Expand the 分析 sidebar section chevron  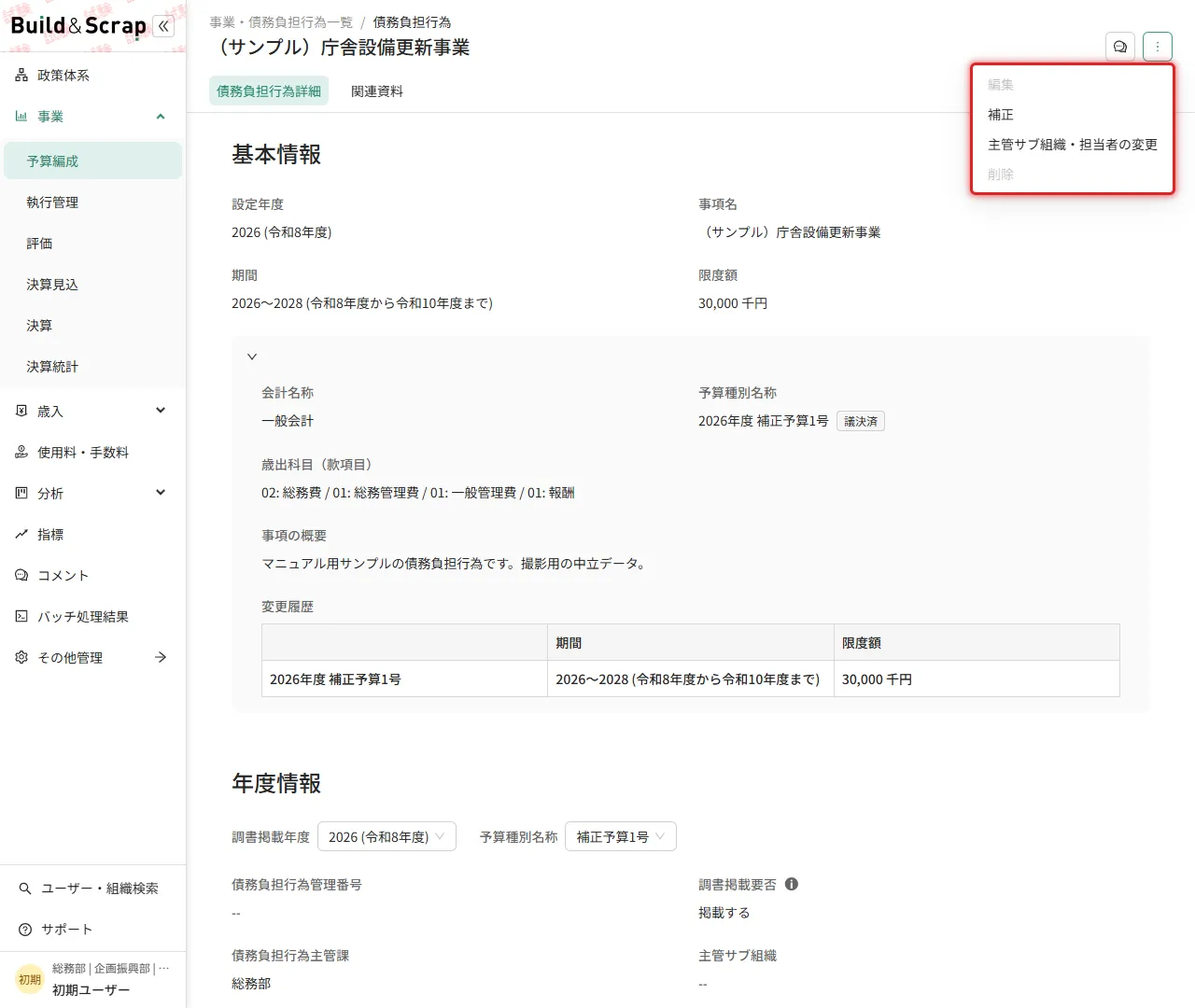(x=161, y=493)
